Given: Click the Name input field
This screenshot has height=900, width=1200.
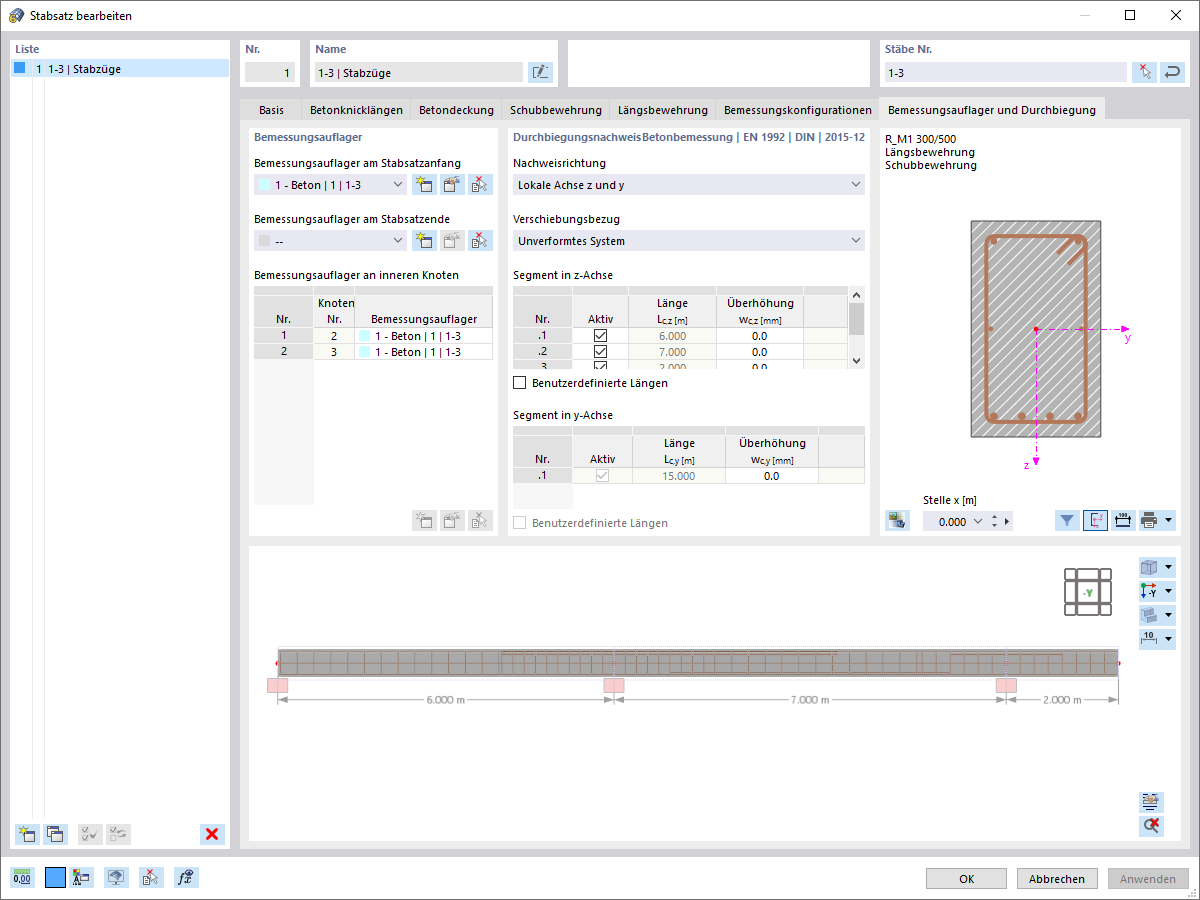Looking at the screenshot, I should (x=419, y=72).
